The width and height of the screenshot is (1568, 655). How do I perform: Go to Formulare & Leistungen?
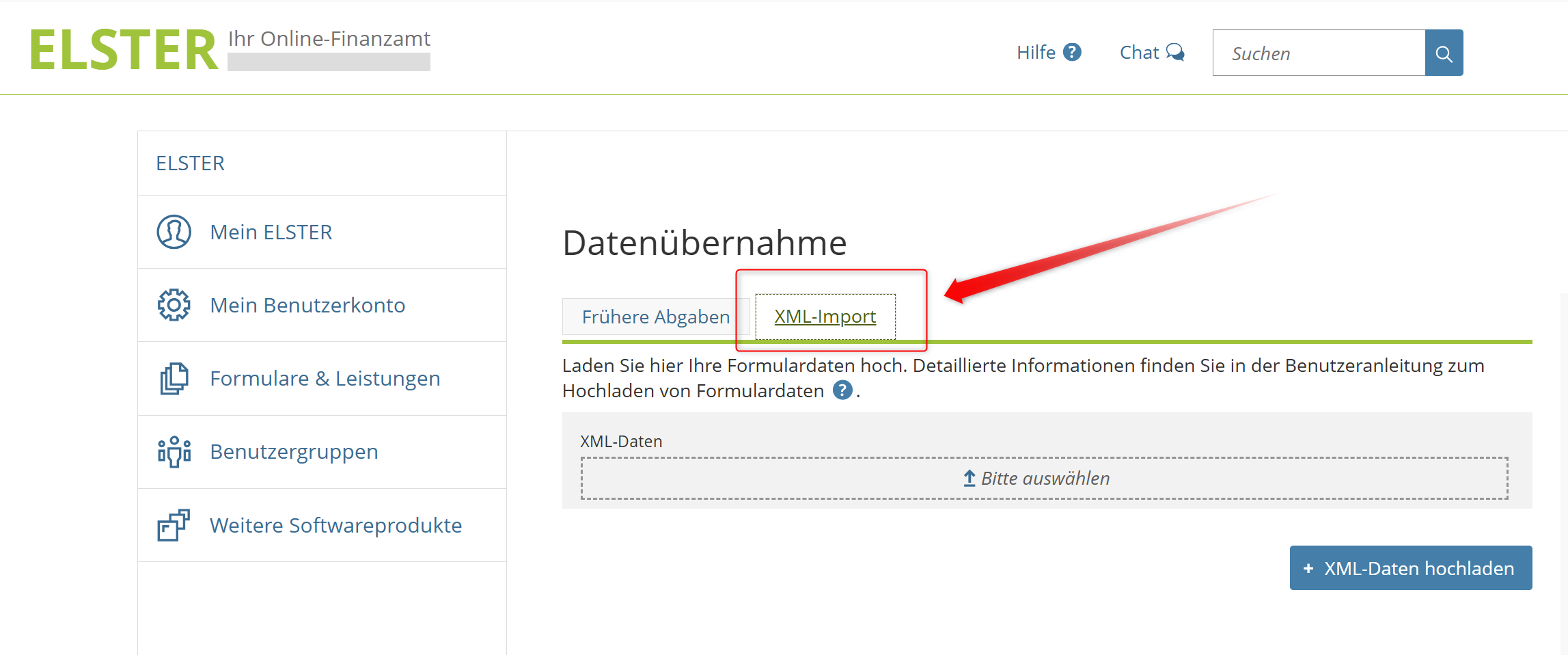tap(322, 378)
